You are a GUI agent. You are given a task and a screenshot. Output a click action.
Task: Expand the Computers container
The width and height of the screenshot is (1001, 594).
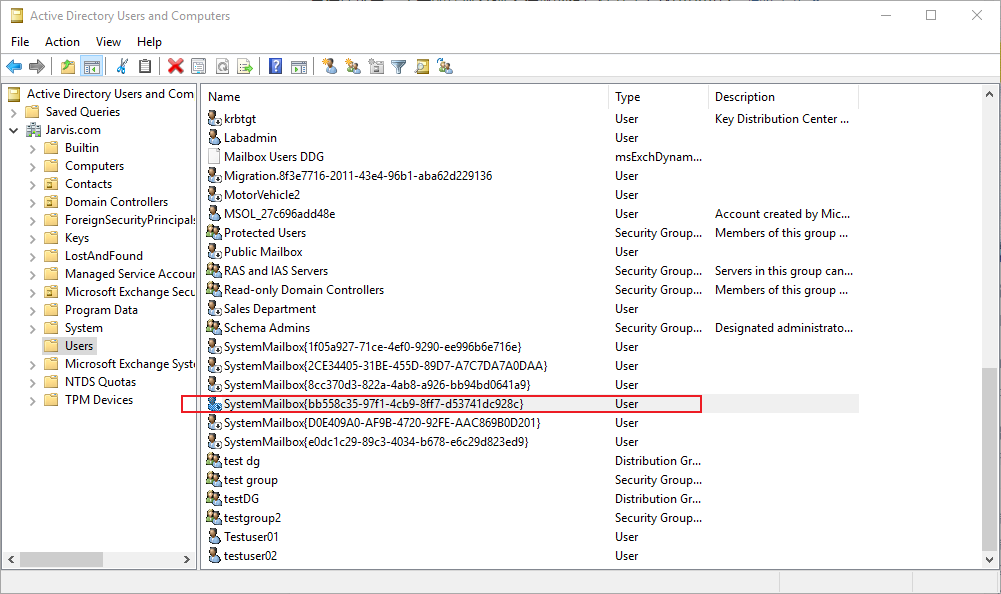click(x=33, y=167)
